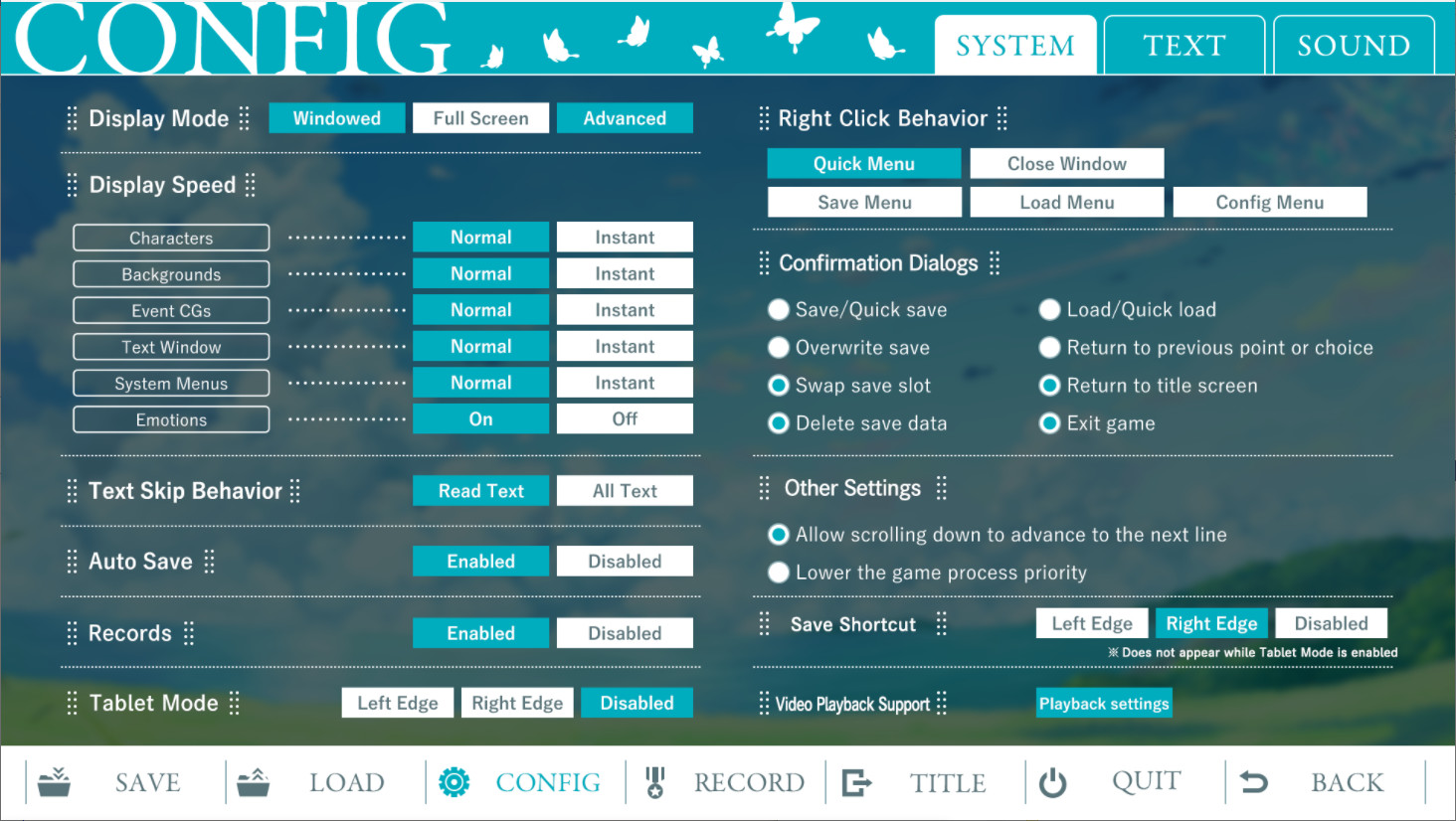Viewport: 1456px width, 821px height.
Task: Open the SOUND tab
Action: [x=1353, y=46]
